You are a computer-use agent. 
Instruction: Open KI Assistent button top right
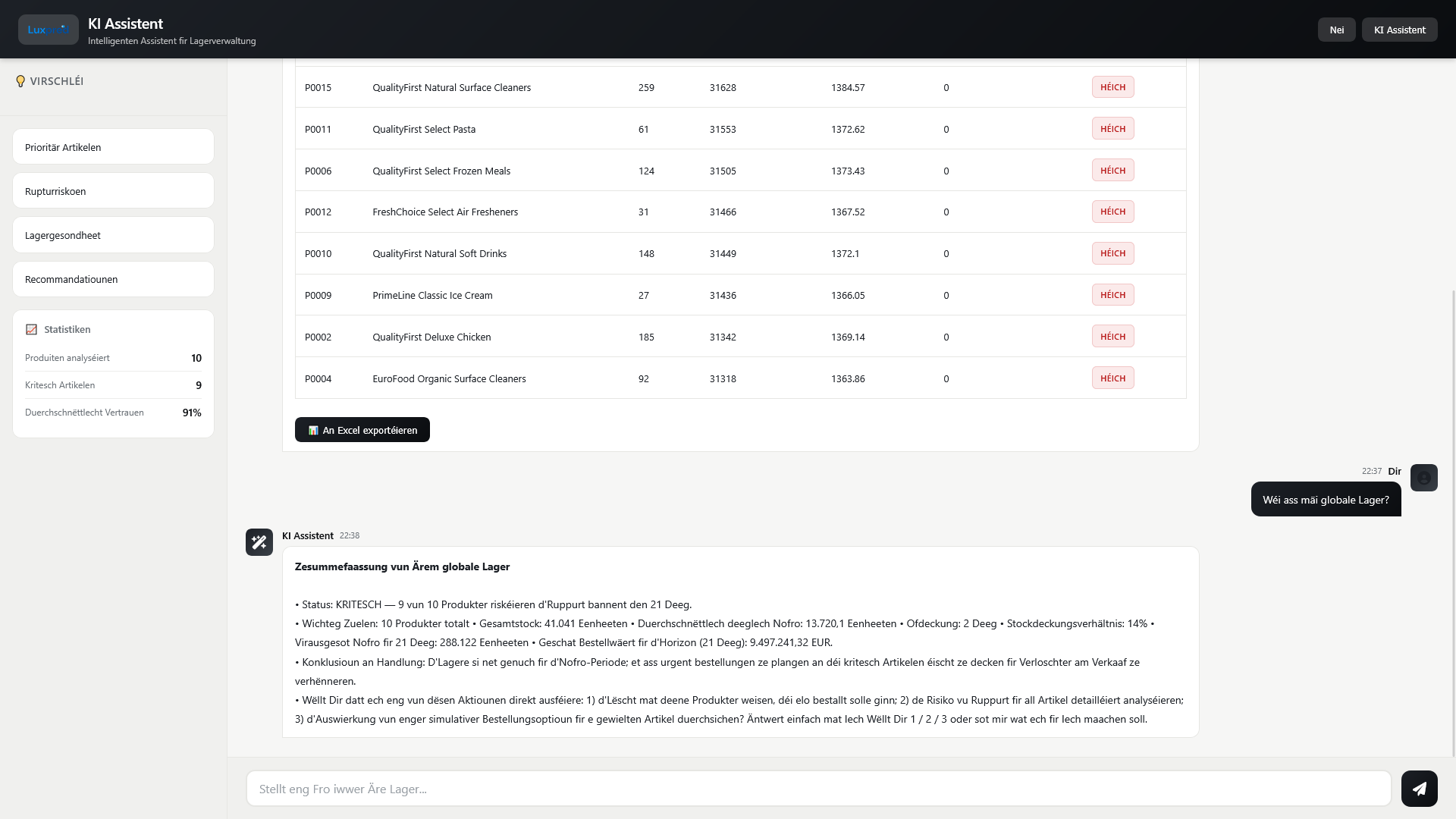coord(1399,30)
